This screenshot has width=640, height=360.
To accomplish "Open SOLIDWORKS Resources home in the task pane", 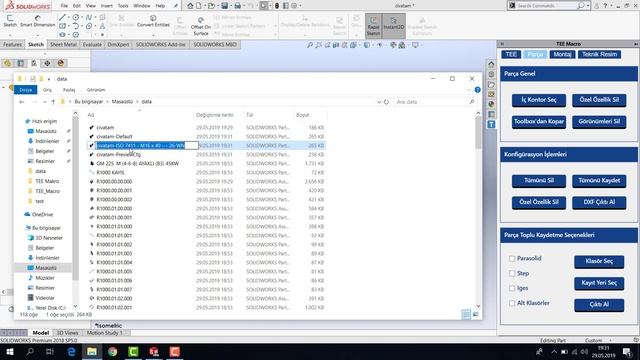I will pyautogui.click(x=491, y=64).
